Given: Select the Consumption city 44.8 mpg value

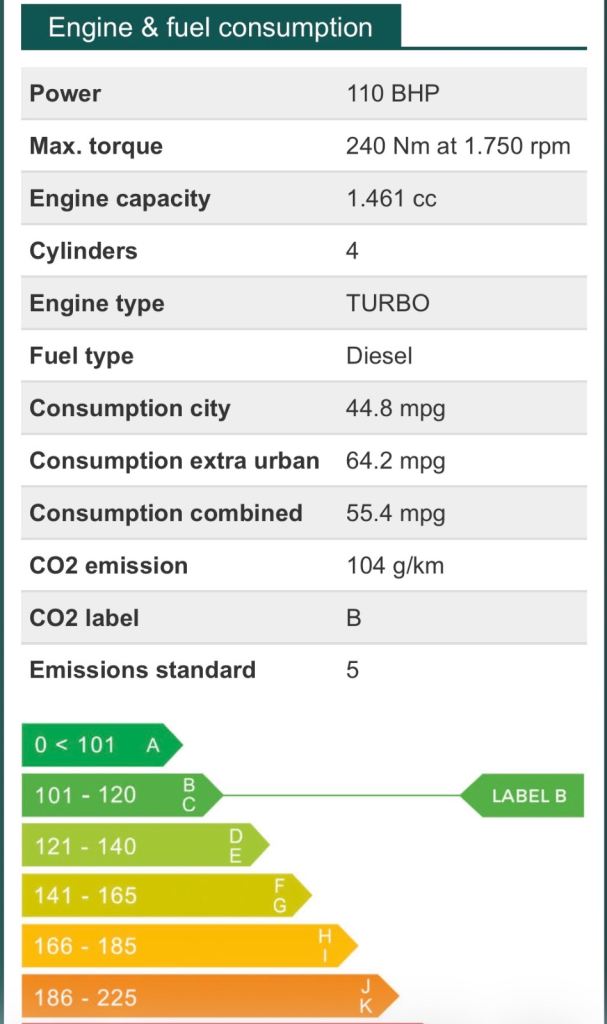Looking at the screenshot, I should [396, 409].
